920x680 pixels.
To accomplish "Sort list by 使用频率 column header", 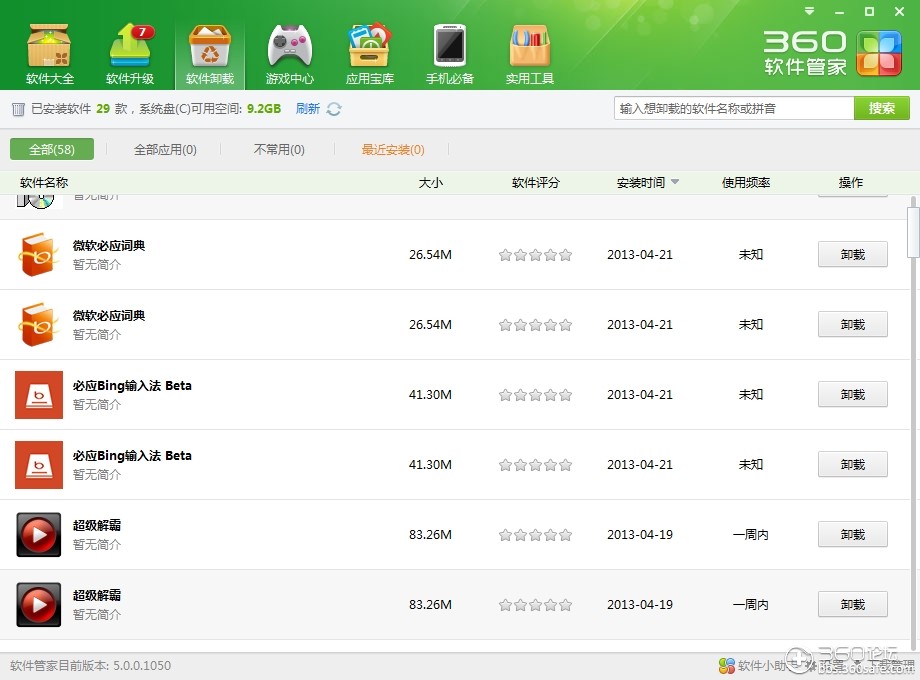I will click(746, 182).
